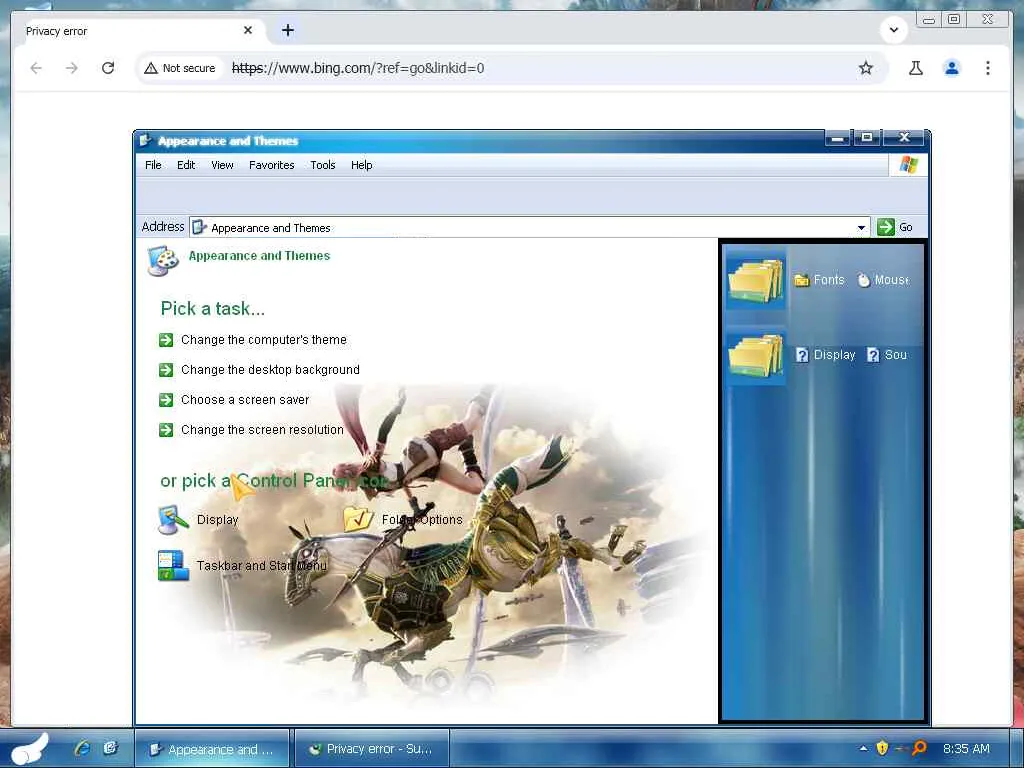Open the Chrome three-dot menu
This screenshot has width=1024, height=768.
(987, 68)
